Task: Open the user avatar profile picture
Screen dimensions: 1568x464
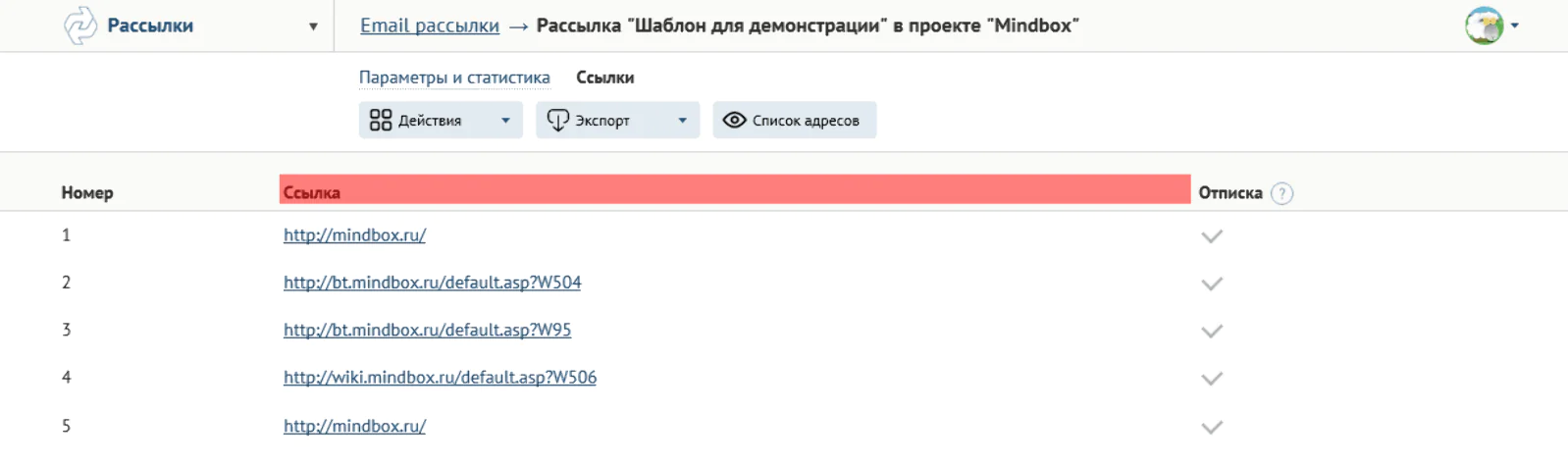Action: pos(1484,26)
